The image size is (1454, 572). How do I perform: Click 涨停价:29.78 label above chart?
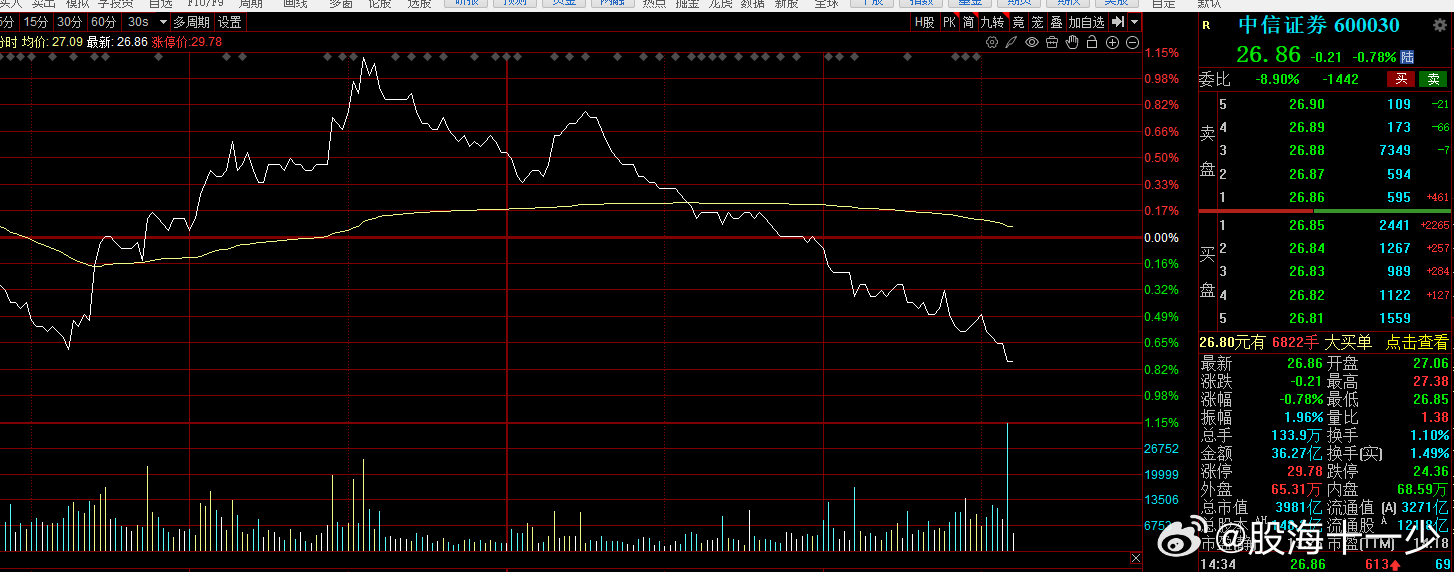(x=187, y=42)
